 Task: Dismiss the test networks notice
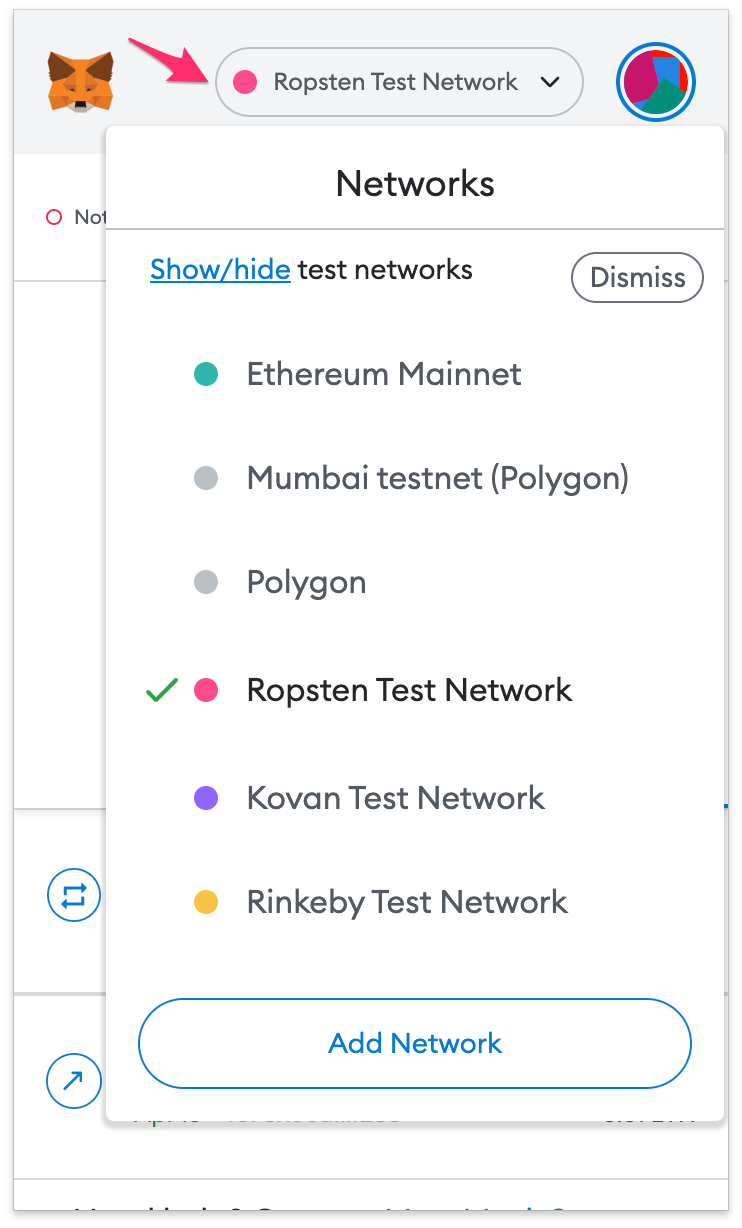(x=637, y=277)
